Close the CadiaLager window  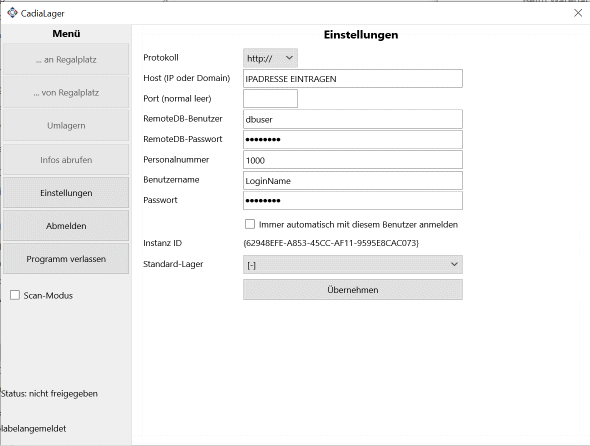click(578, 13)
